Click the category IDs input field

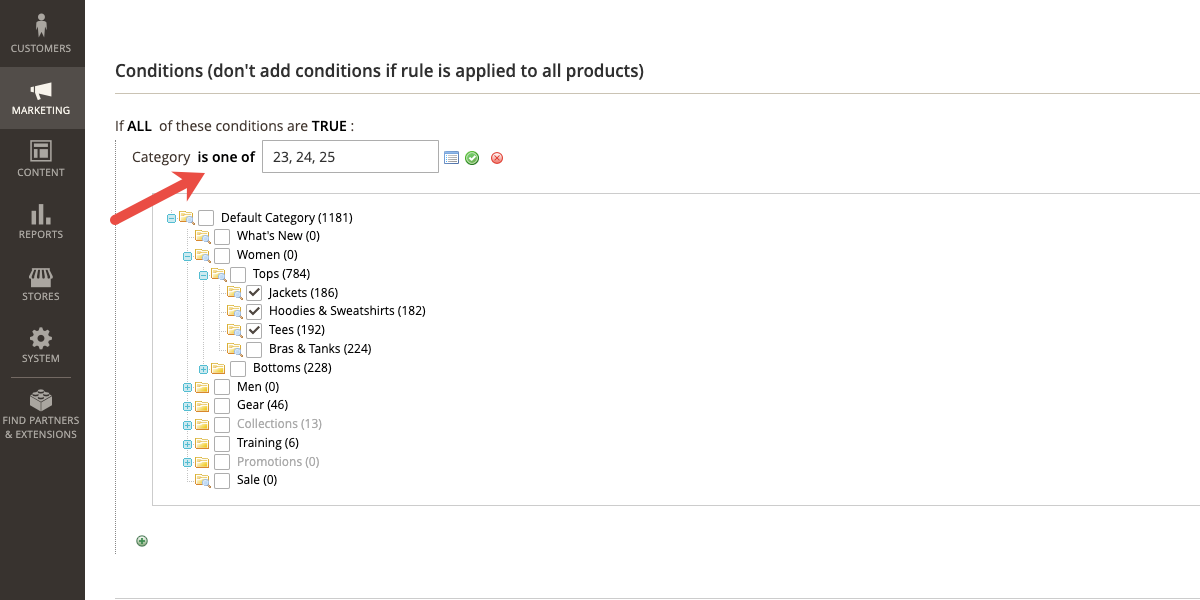(350, 157)
